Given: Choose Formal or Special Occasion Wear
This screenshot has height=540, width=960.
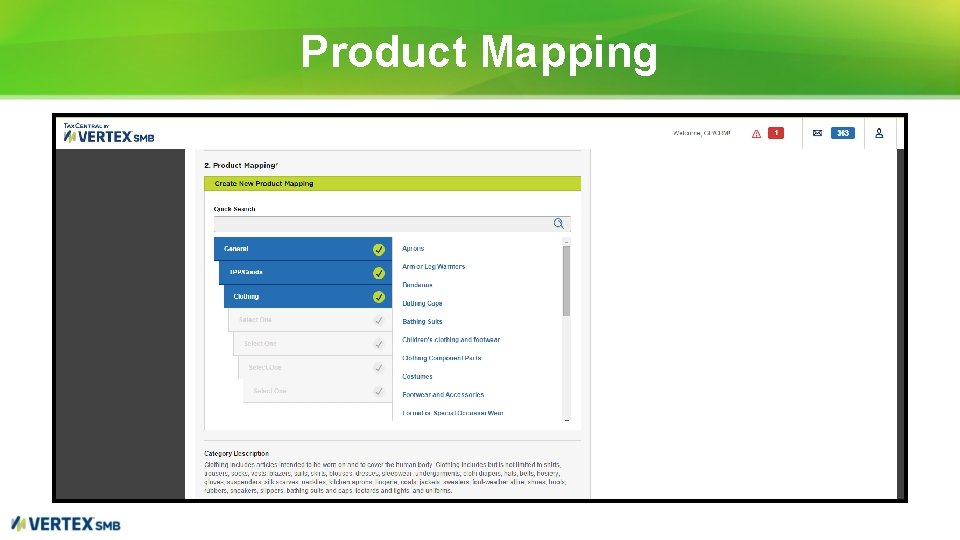Looking at the screenshot, I should coord(452,413).
